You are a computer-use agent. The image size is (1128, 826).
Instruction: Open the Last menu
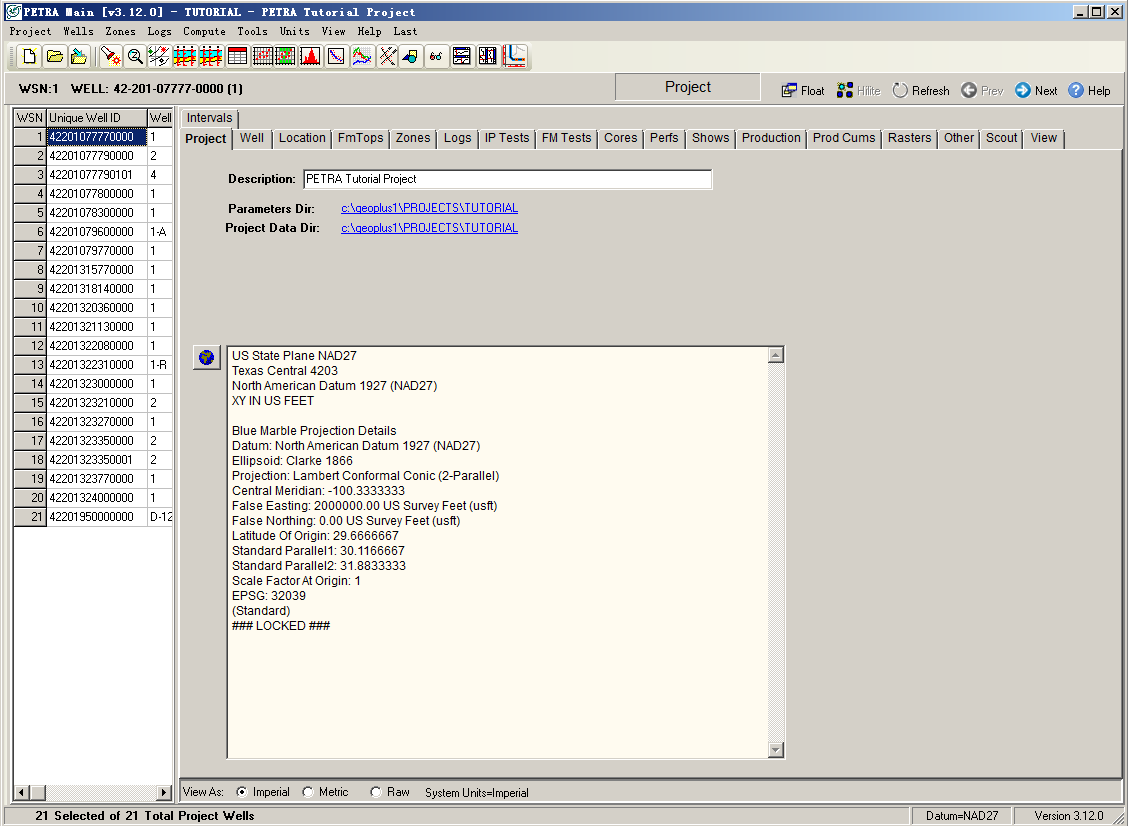pos(405,32)
